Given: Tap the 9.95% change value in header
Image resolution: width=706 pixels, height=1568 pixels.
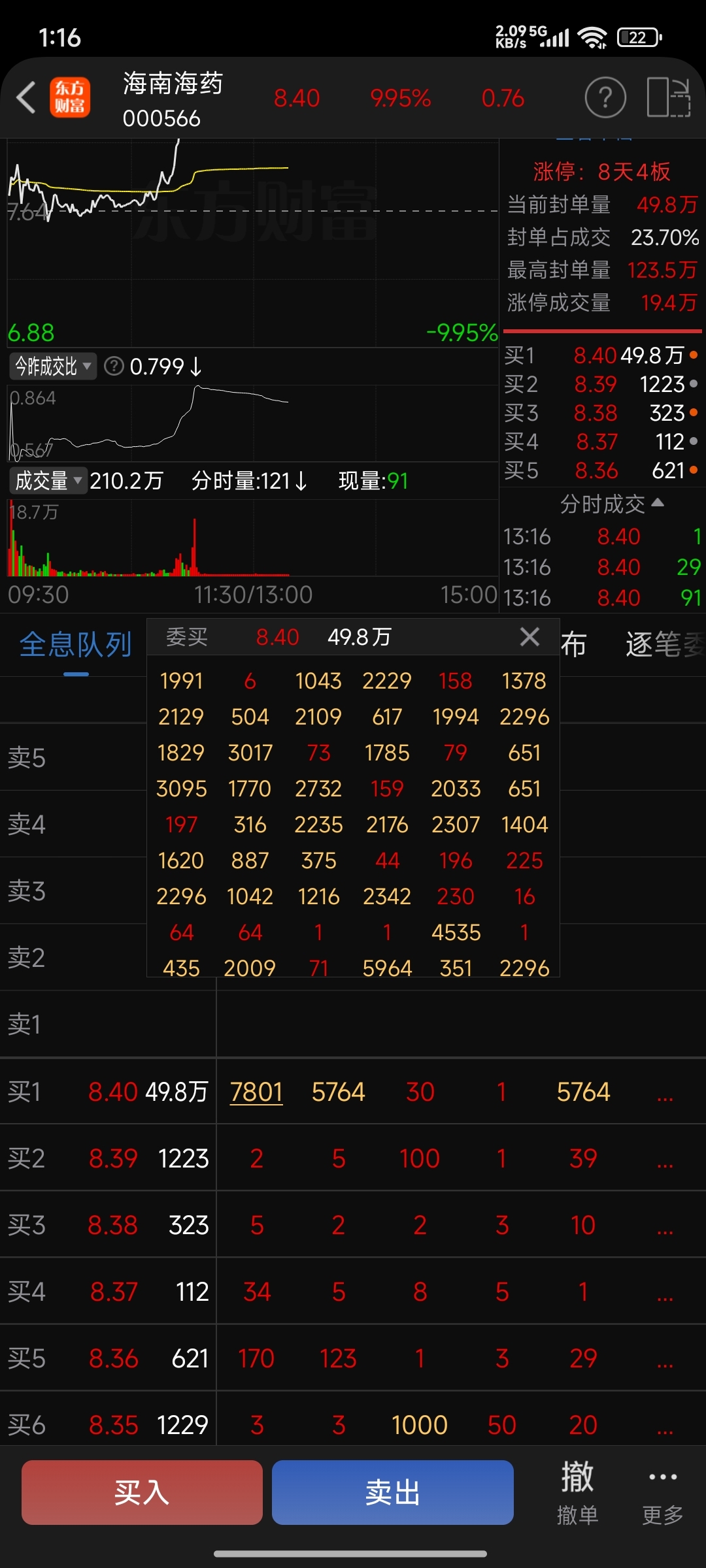Looking at the screenshot, I should (400, 99).
